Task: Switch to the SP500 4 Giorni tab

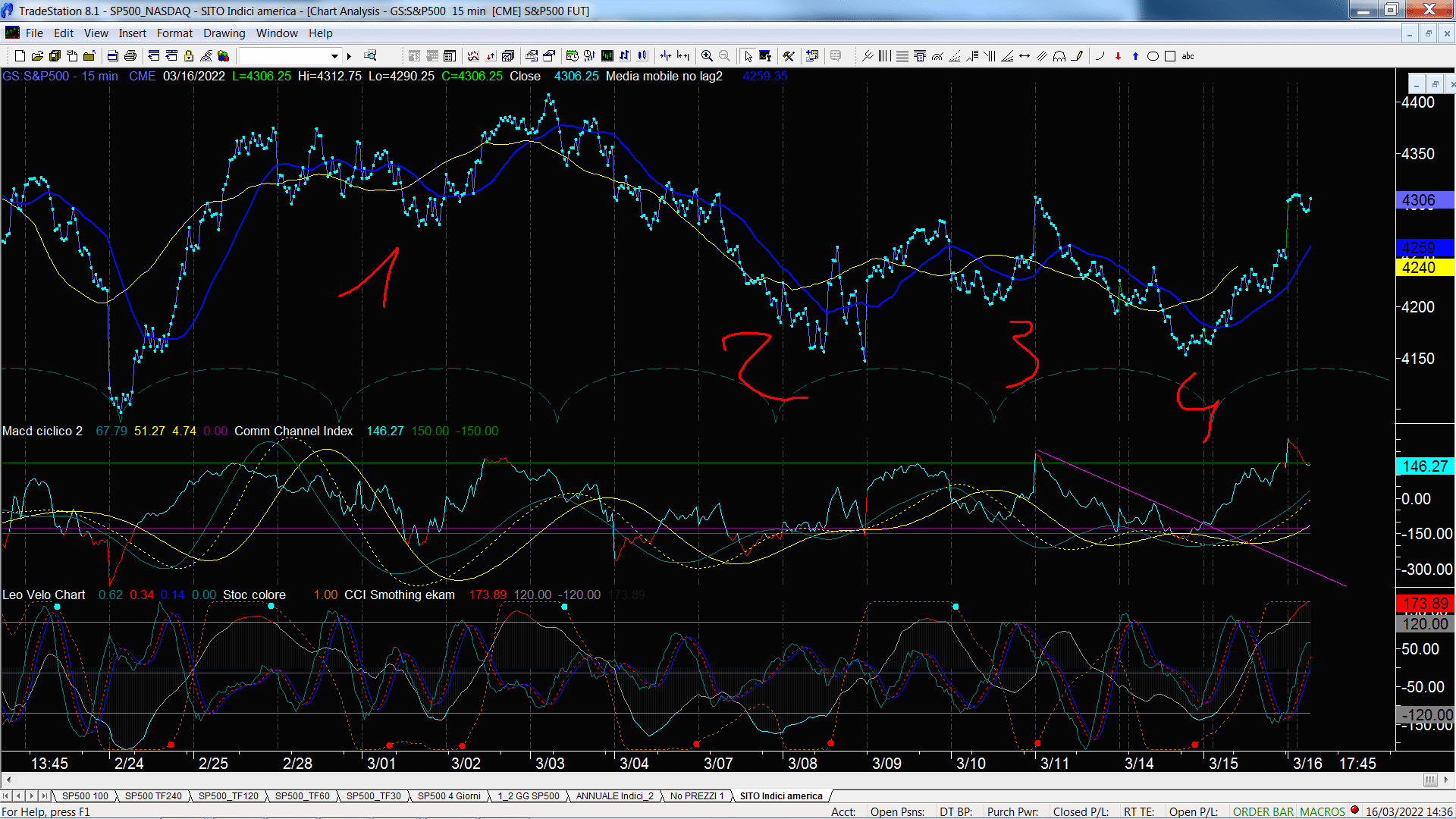Action: click(x=449, y=796)
